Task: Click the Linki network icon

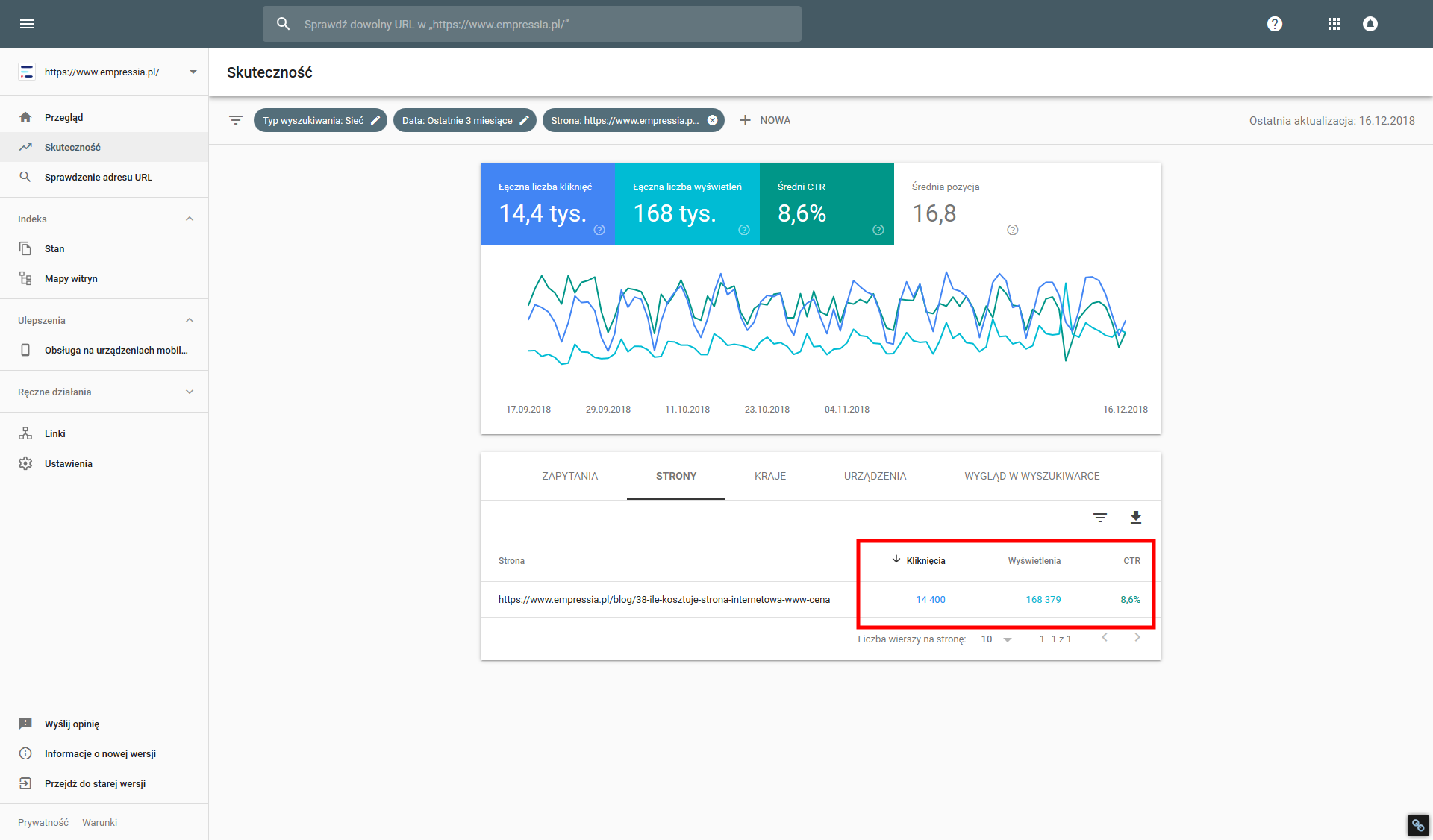Action: tap(25, 433)
